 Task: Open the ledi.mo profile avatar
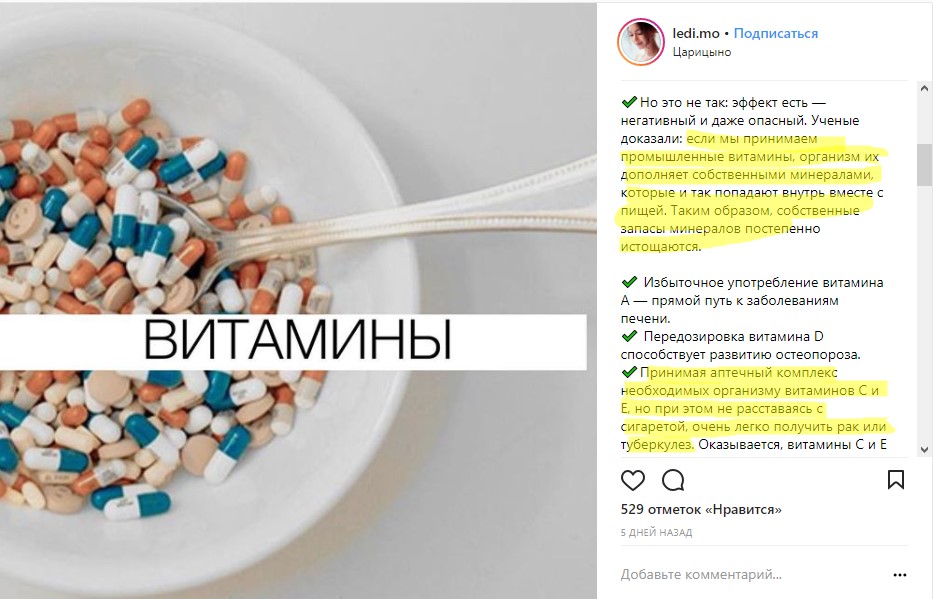(x=641, y=42)
